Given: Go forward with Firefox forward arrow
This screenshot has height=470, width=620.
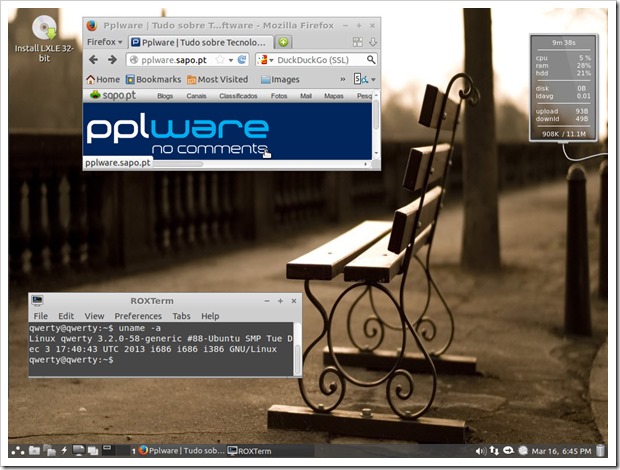Looking at the screenshot, I should point(113,60).
